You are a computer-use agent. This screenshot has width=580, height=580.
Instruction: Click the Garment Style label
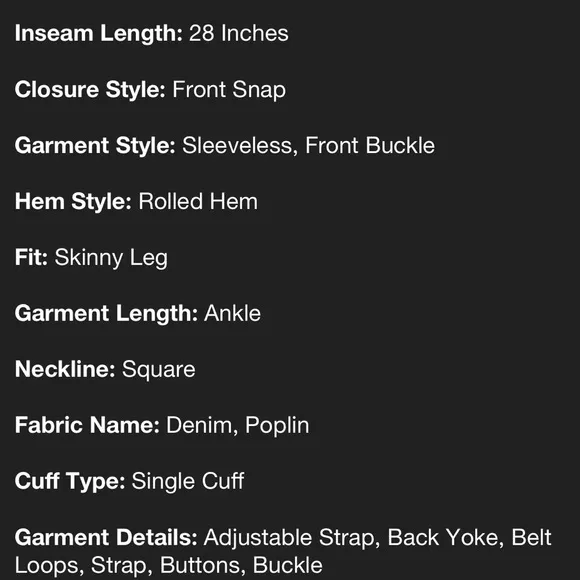pyautogui.click(x=95, y=146)
